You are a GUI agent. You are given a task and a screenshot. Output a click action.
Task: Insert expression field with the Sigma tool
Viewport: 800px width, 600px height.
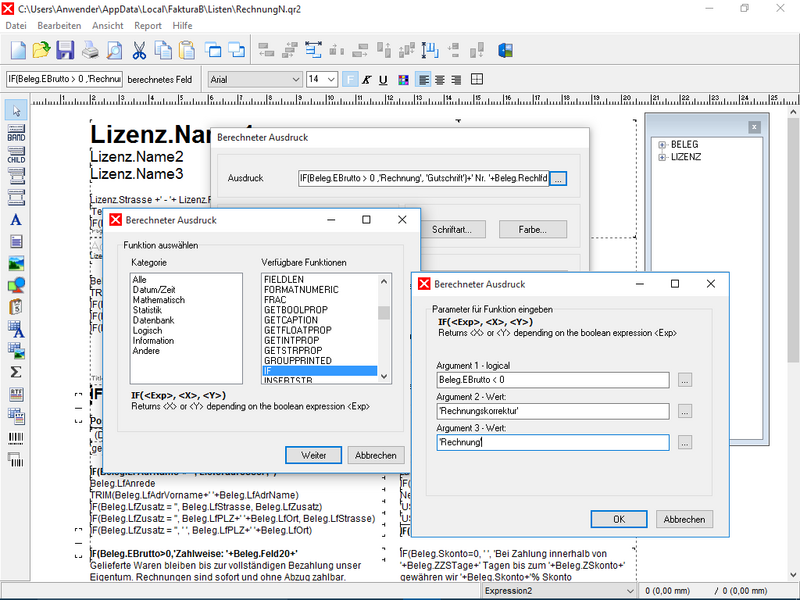tap(16, 372)
